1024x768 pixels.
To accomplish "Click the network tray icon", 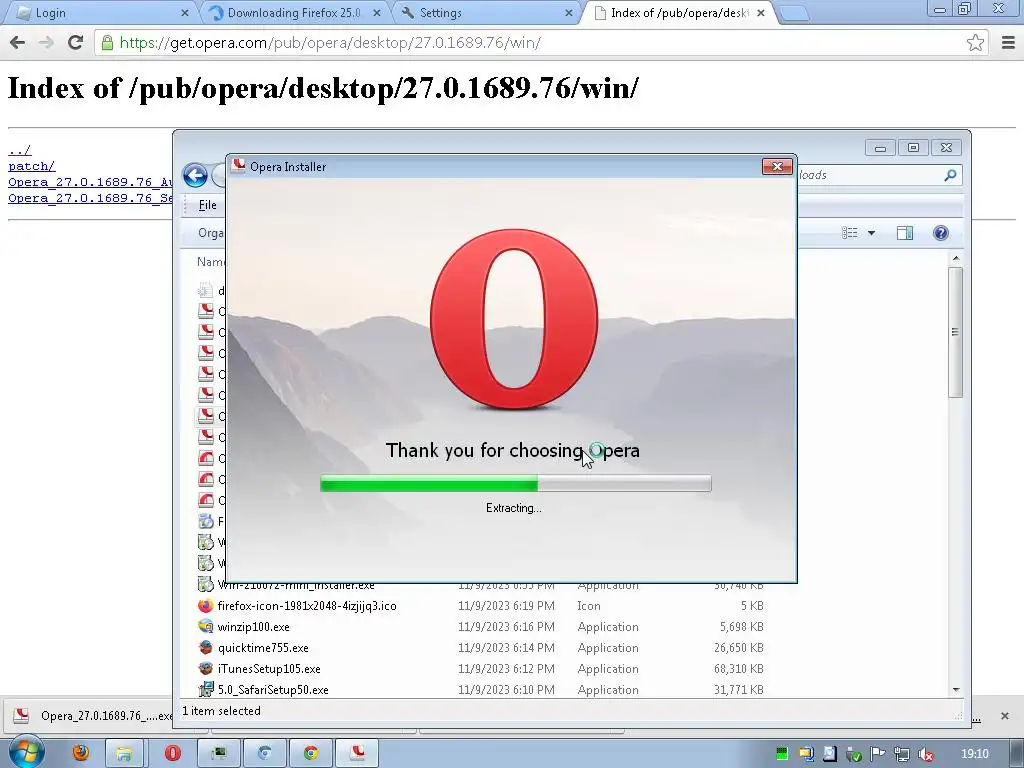I will tap(901, 754).
